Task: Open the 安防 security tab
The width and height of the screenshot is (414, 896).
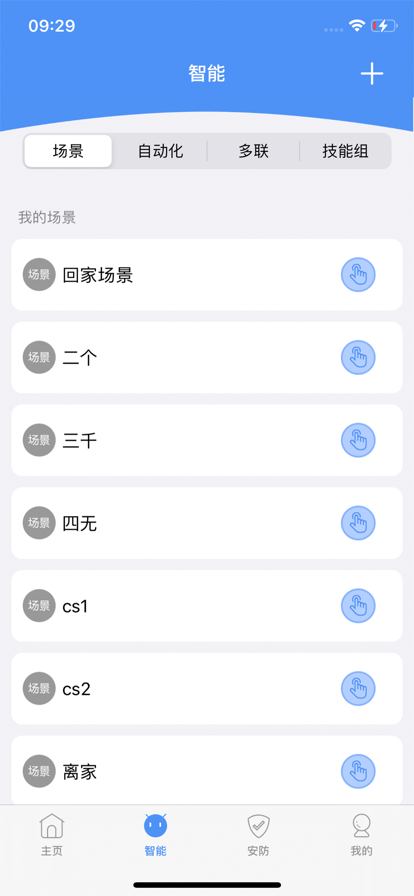Action: [258, 835]
